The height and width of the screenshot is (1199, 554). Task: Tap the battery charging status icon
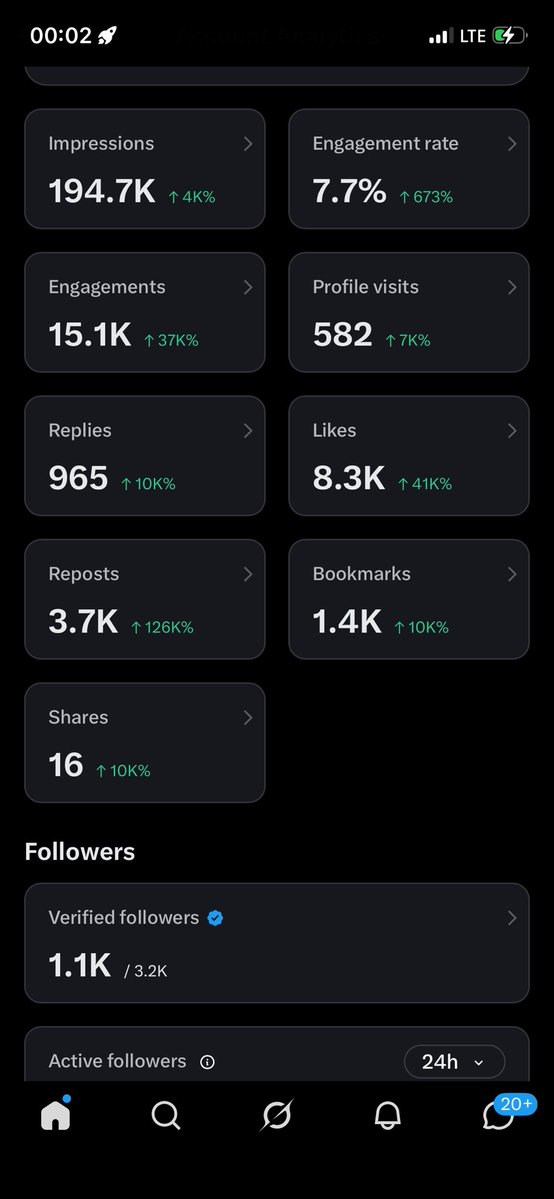click(x=510, y=35)
